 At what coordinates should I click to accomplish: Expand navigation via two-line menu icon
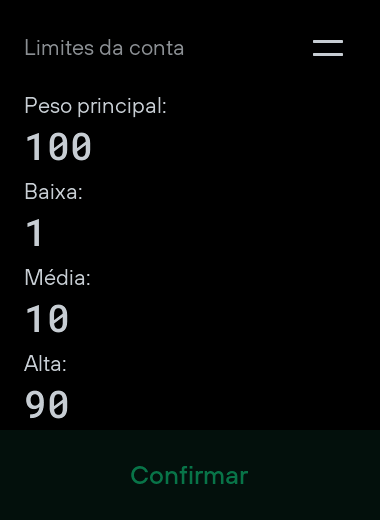[x=328, y=48]
